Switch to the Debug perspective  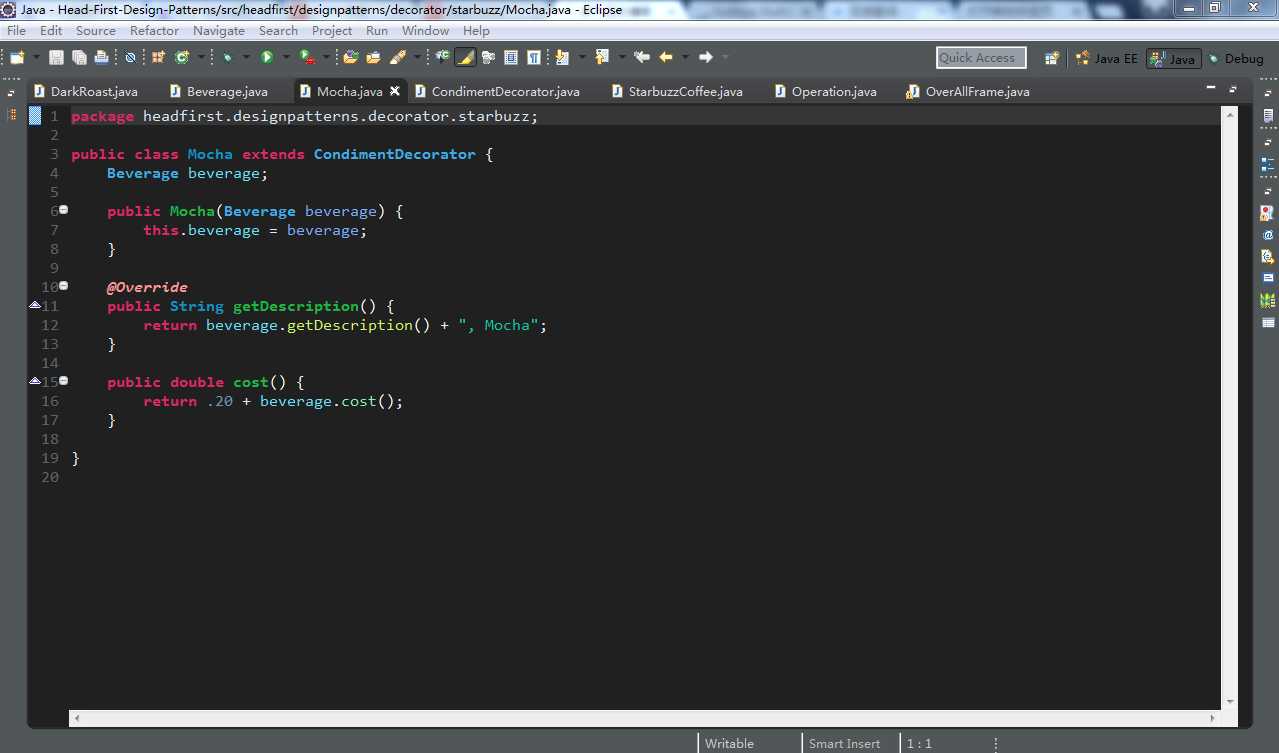[x=1236, y=58]
